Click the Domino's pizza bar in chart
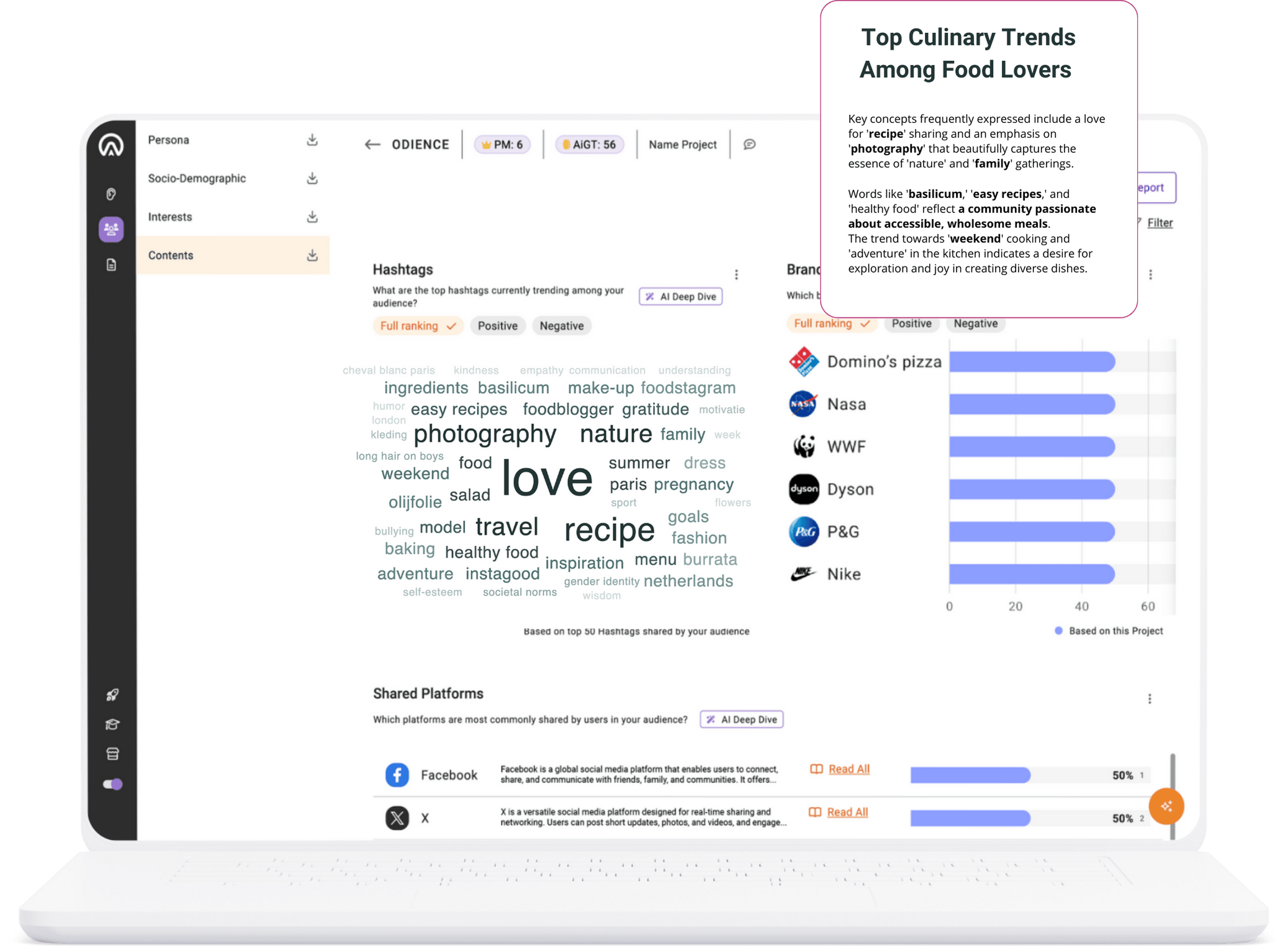This screenshot has height=948, width=1288. pos(1032,361)
